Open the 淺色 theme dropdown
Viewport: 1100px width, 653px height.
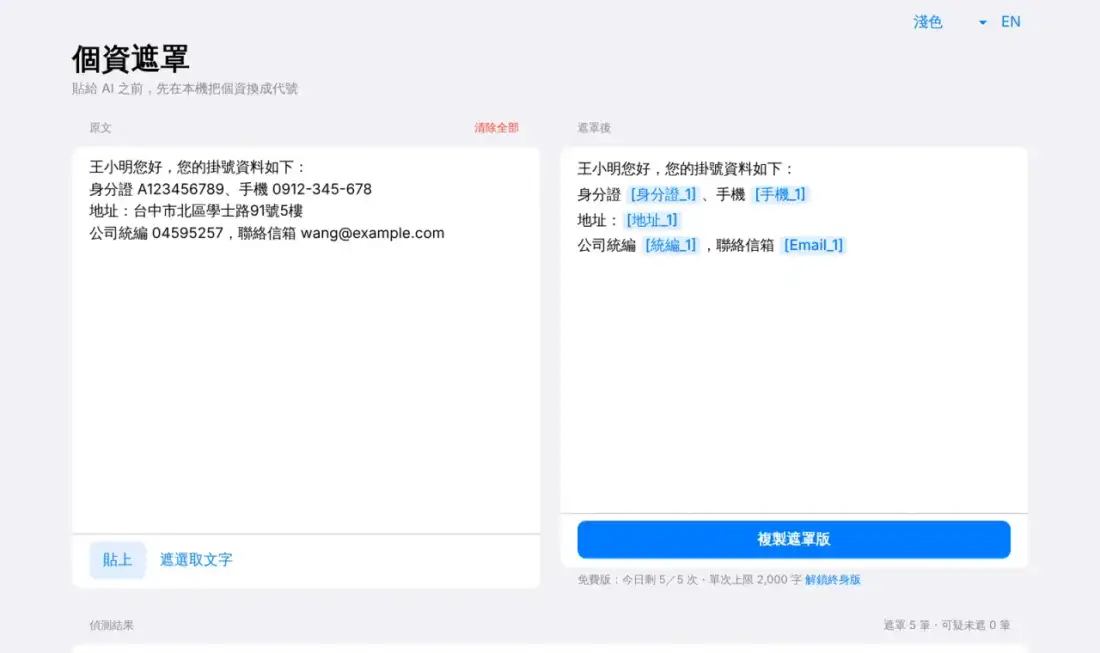[949, 22]
